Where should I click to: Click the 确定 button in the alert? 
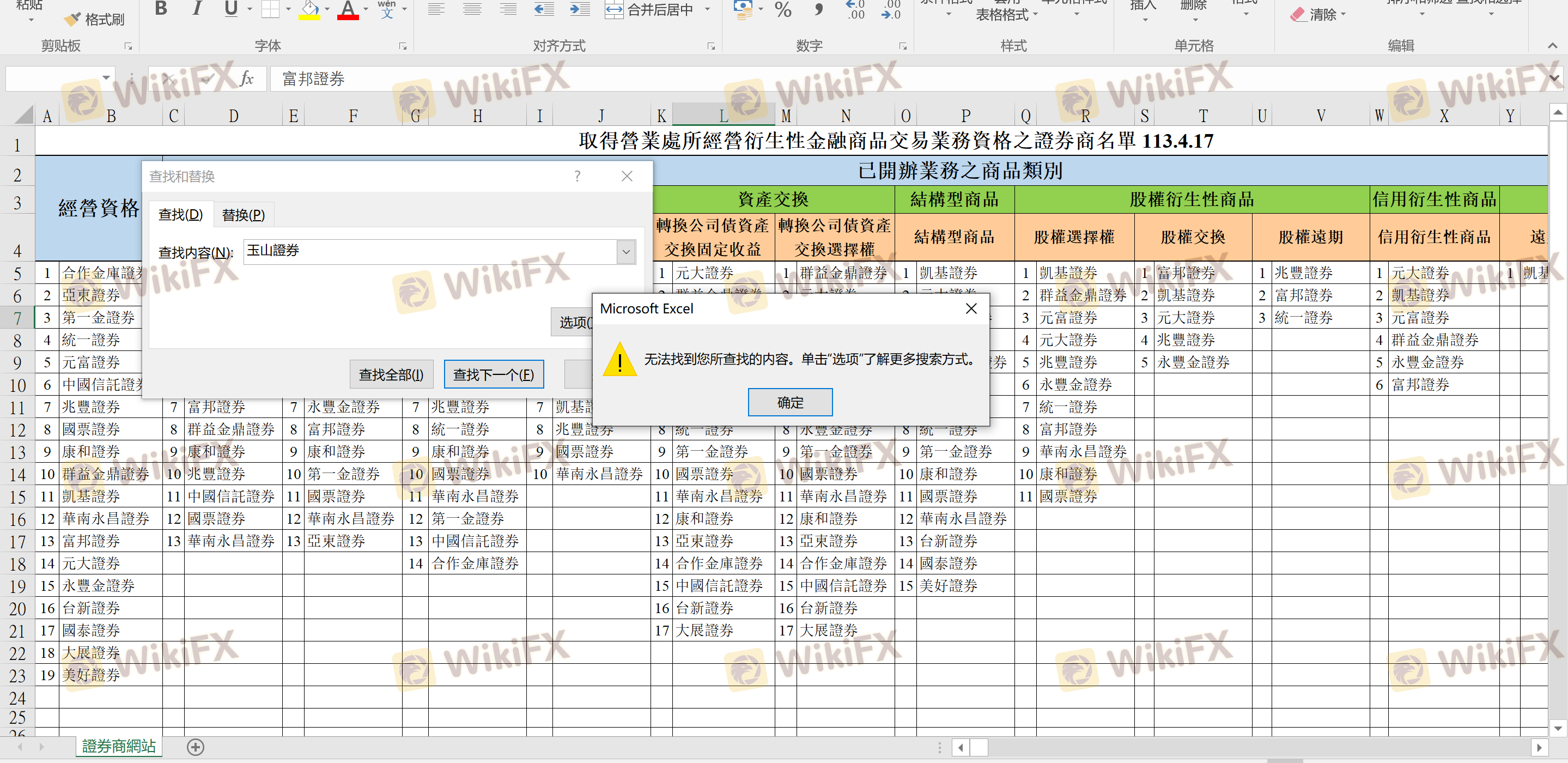tap(789, 403)
